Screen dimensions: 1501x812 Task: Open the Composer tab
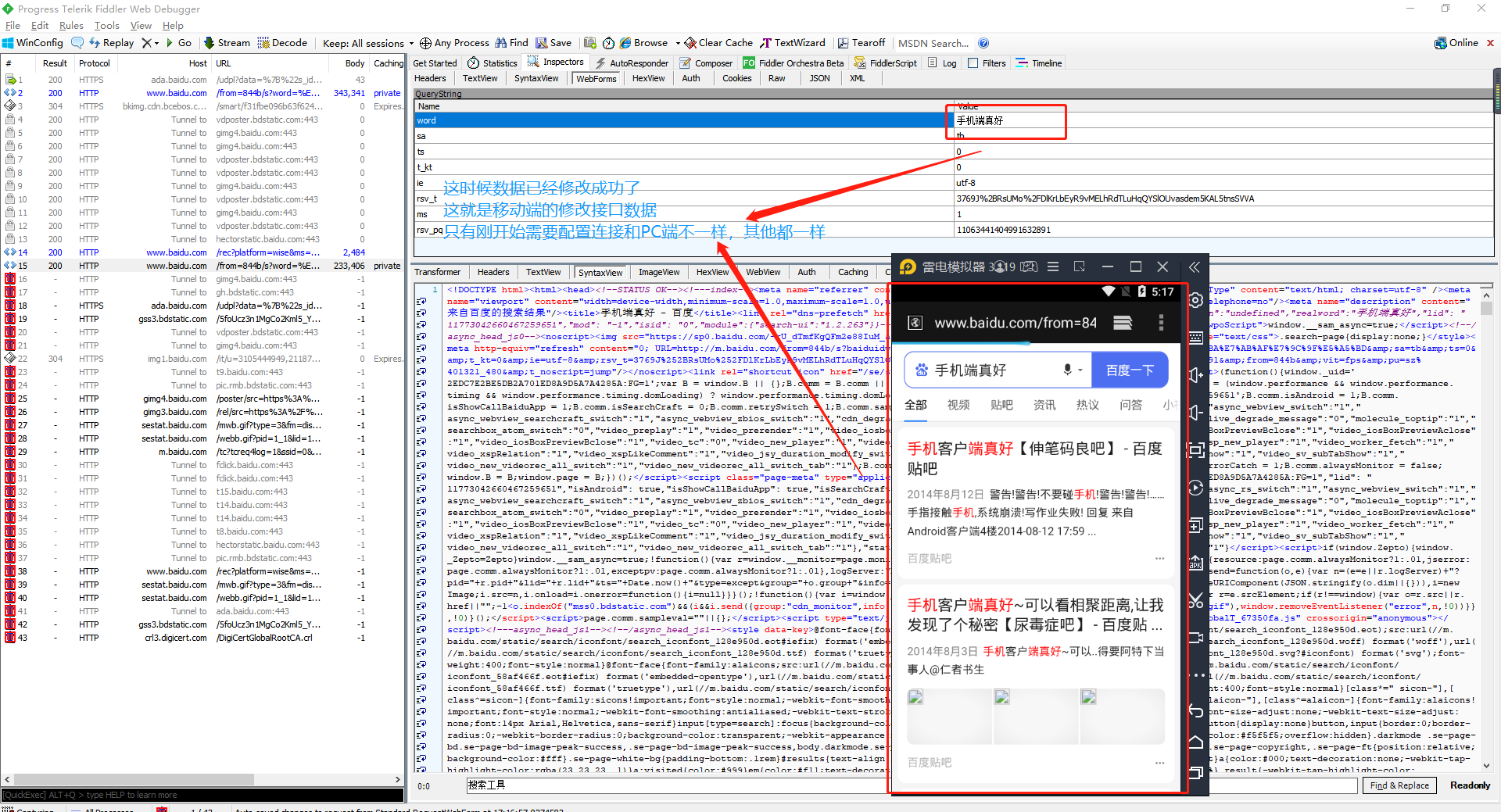click(x=707, y=63)
